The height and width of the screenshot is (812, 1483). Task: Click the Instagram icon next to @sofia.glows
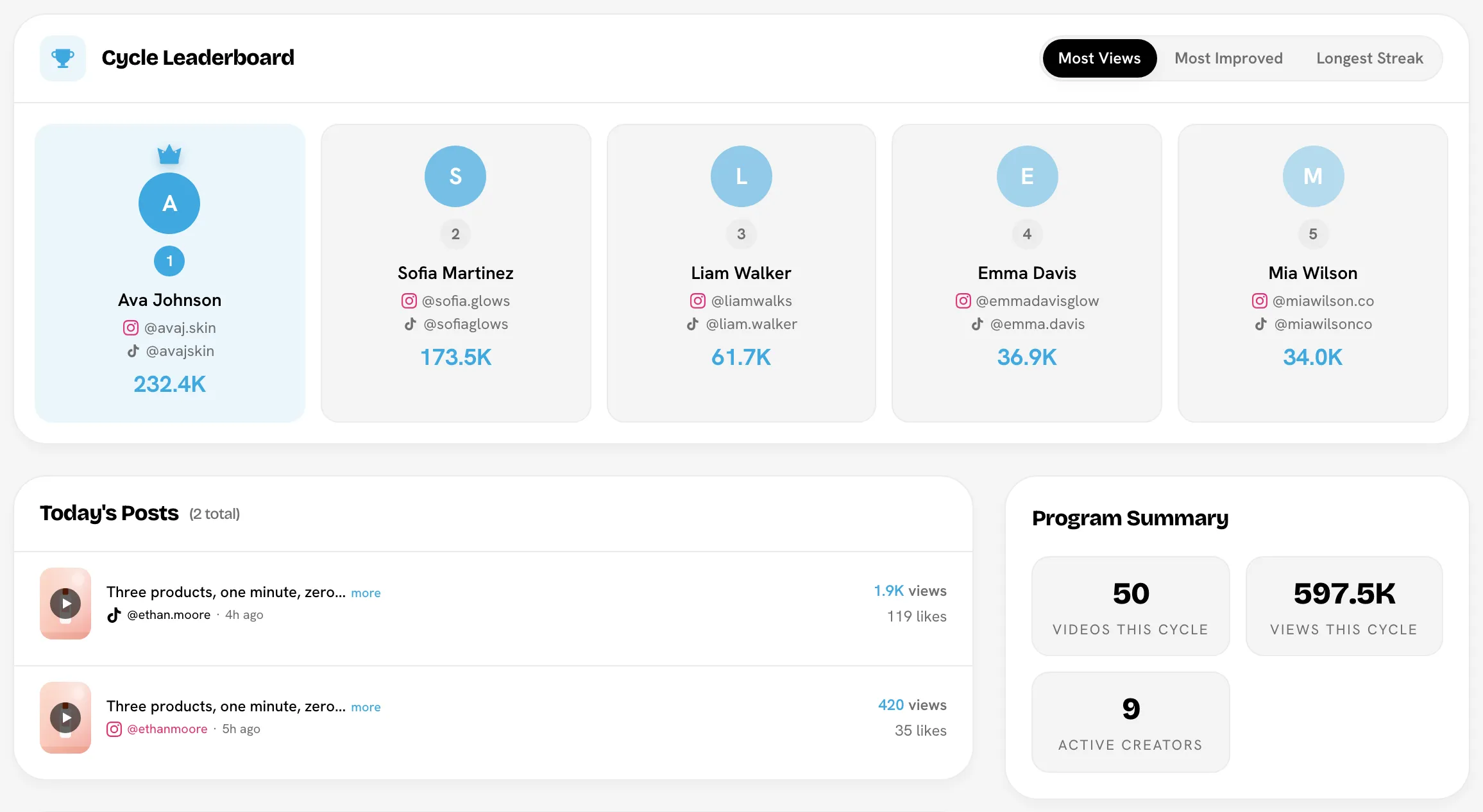(409, 301)
